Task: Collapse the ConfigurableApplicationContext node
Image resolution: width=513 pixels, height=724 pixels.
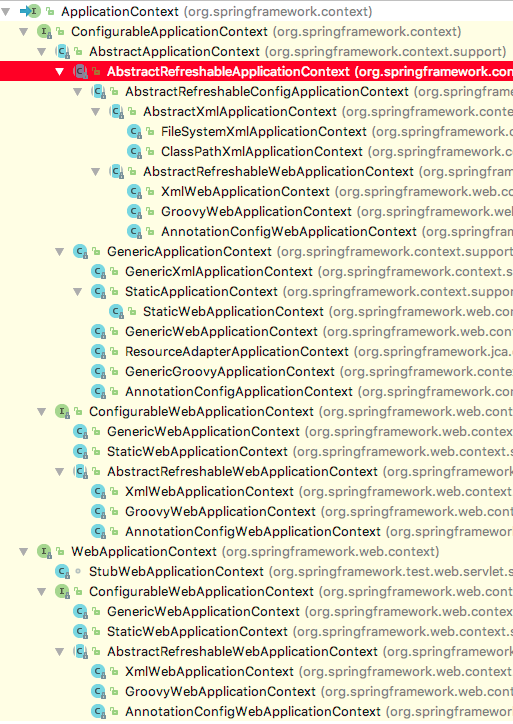Action: point(24,32)
